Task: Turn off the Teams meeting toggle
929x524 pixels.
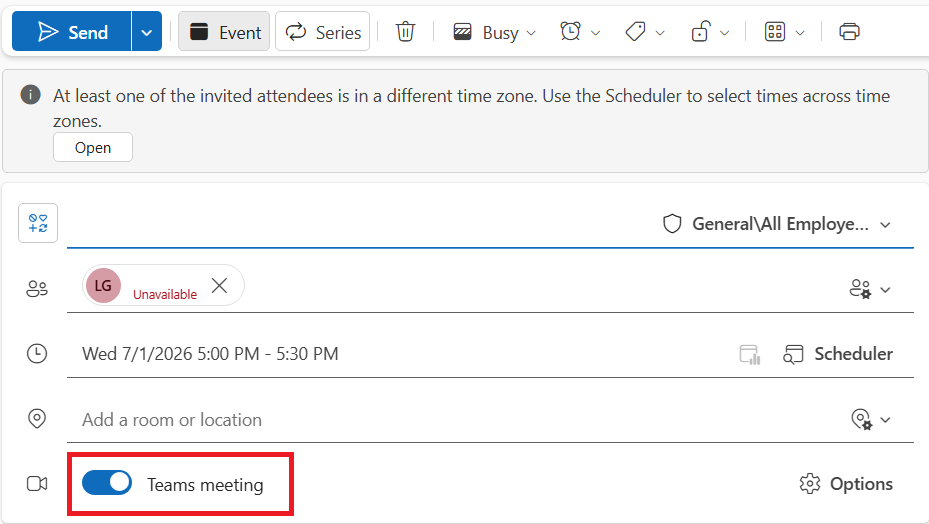Action: tap(107, 483)
